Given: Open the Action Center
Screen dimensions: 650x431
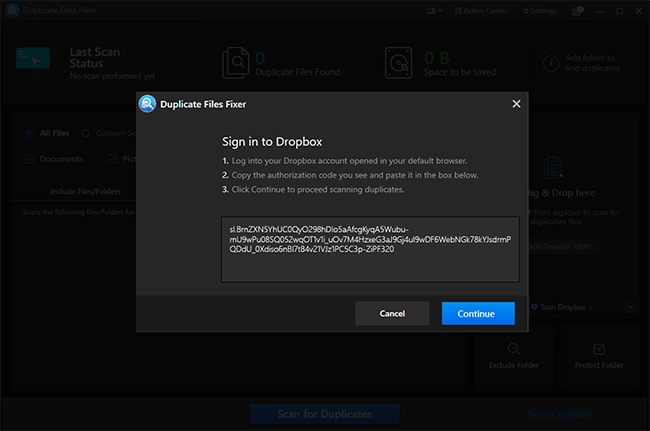Looking at the screenshot, I should 481,11.
